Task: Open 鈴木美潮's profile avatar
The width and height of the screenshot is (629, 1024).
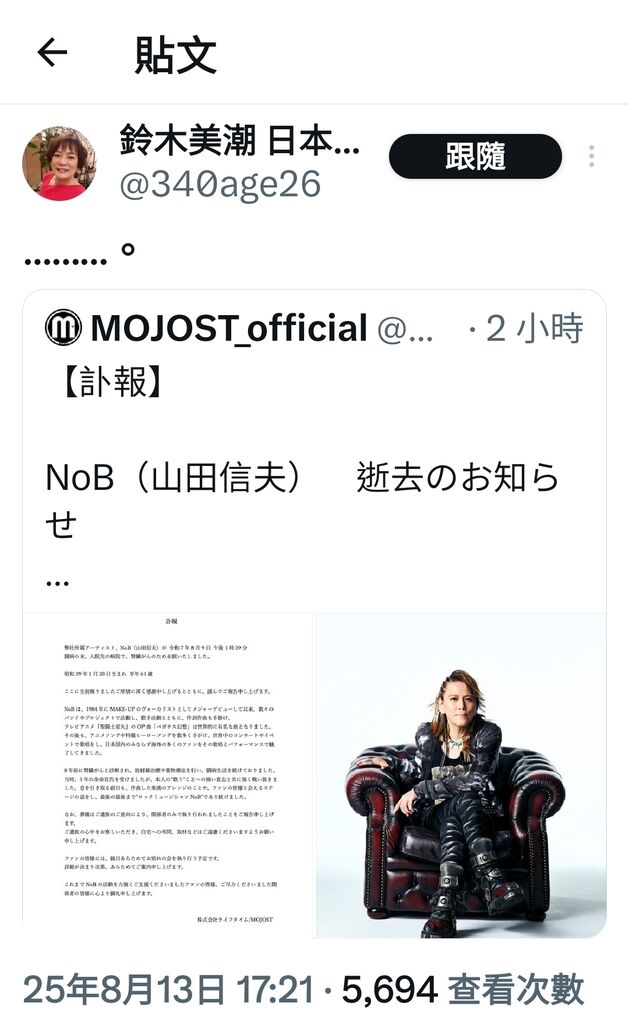Action: point(59,163)
